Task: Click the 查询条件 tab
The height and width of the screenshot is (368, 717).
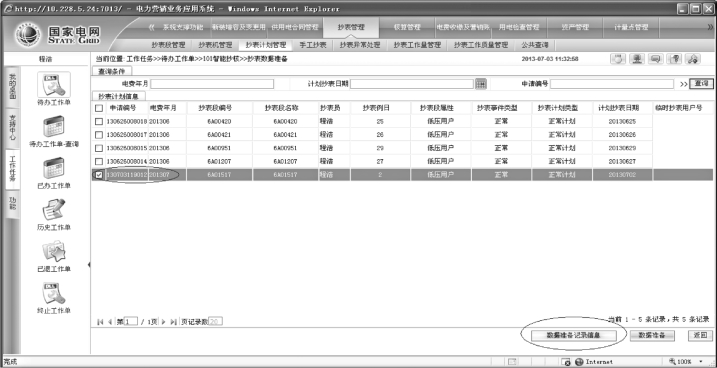Action: (112, 71)
